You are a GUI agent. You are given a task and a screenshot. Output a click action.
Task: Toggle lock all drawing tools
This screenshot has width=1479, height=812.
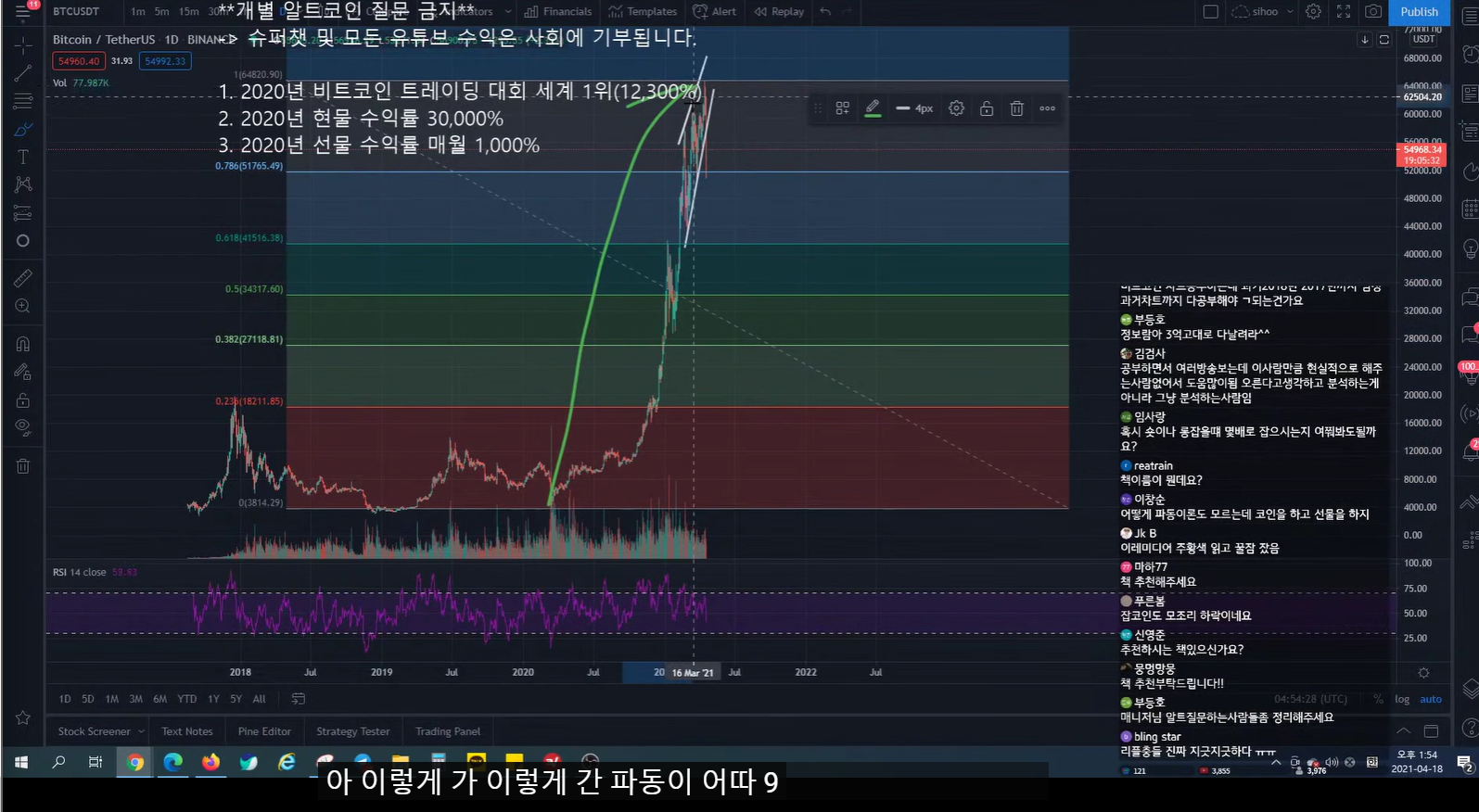23,400
